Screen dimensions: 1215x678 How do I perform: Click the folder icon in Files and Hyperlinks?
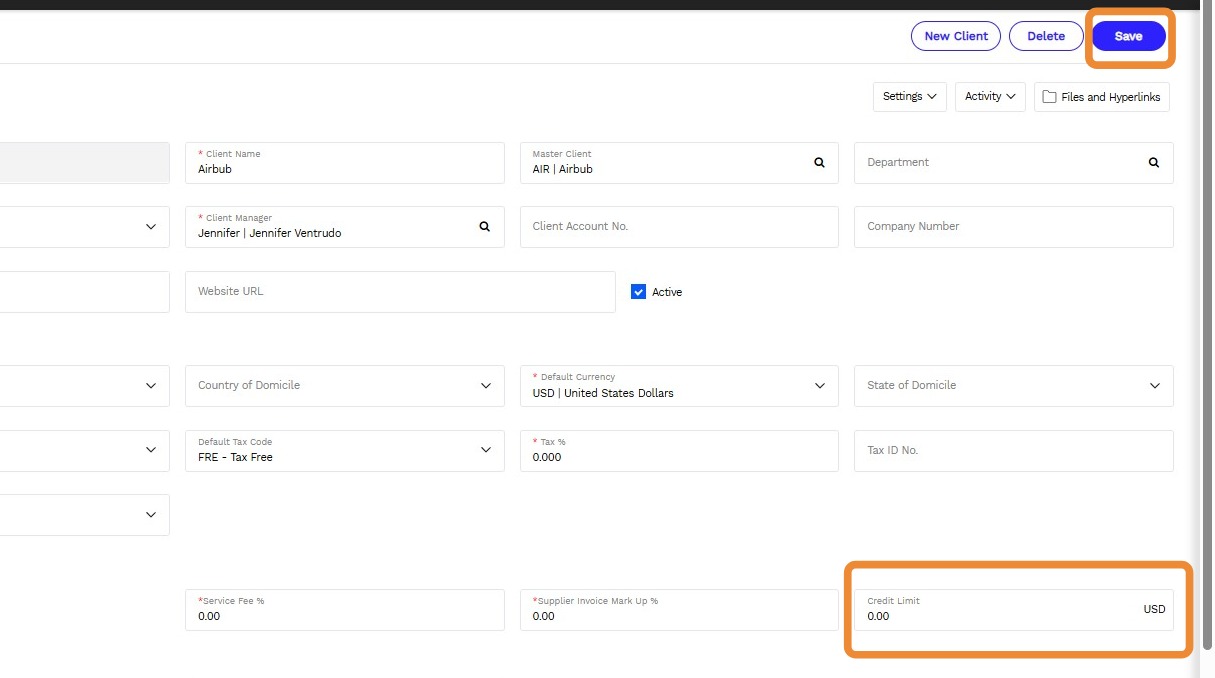click(1049, 97)
